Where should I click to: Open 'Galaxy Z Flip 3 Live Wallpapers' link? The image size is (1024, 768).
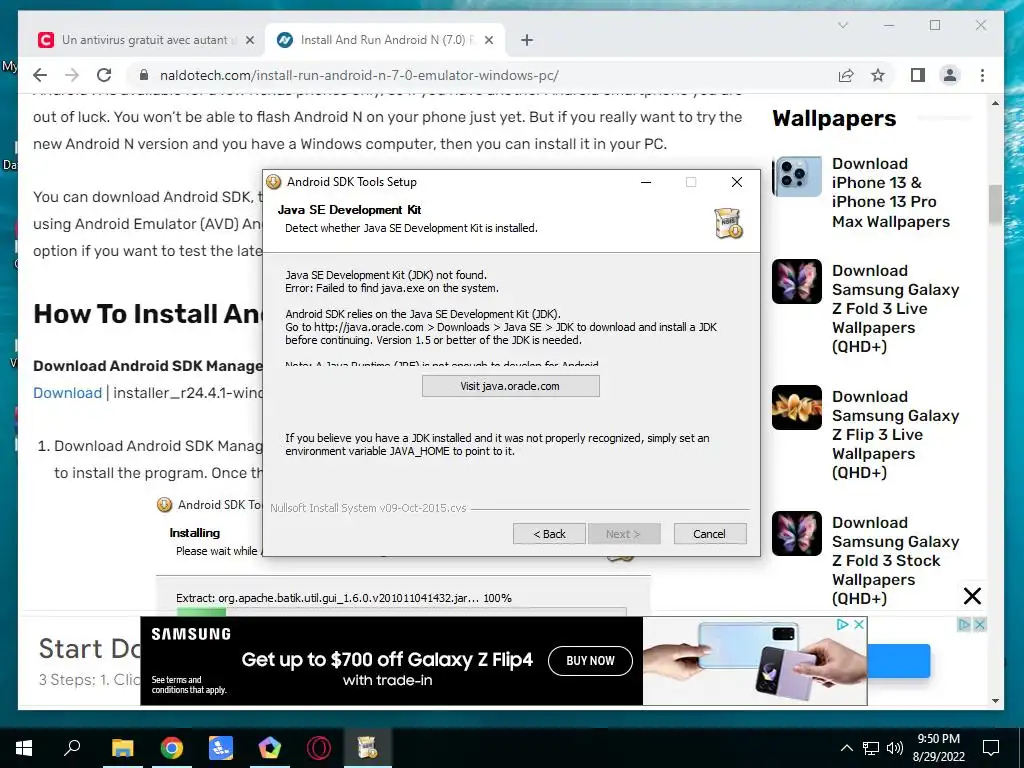coord(895,435)
